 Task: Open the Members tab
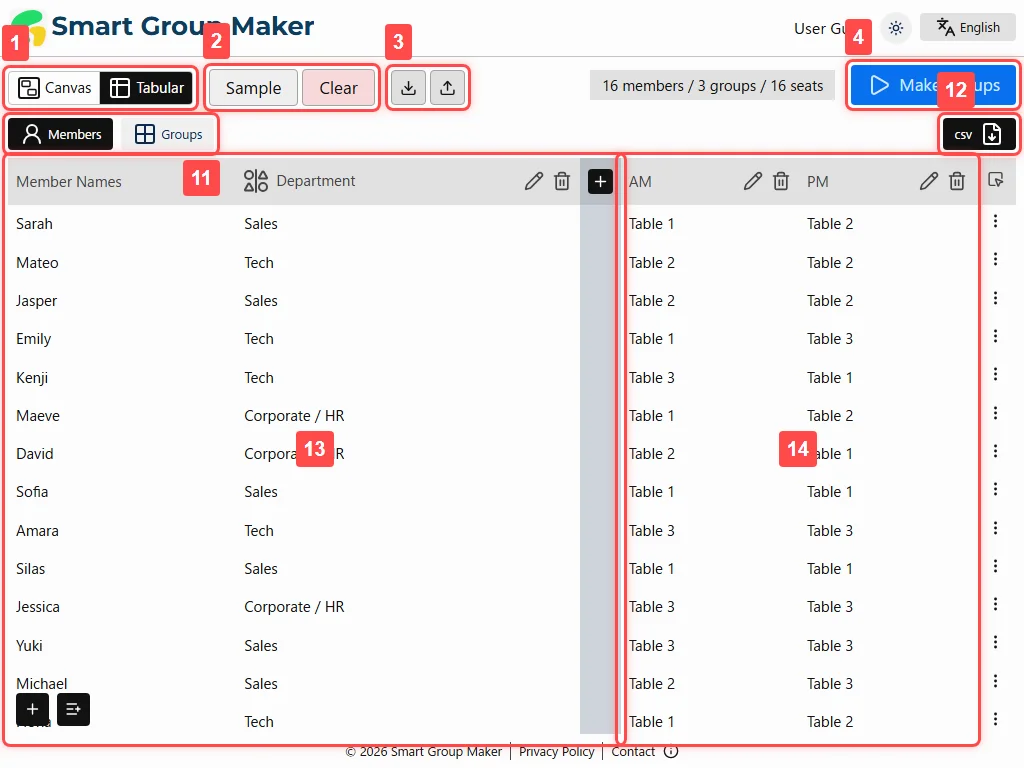click(61, 134)
